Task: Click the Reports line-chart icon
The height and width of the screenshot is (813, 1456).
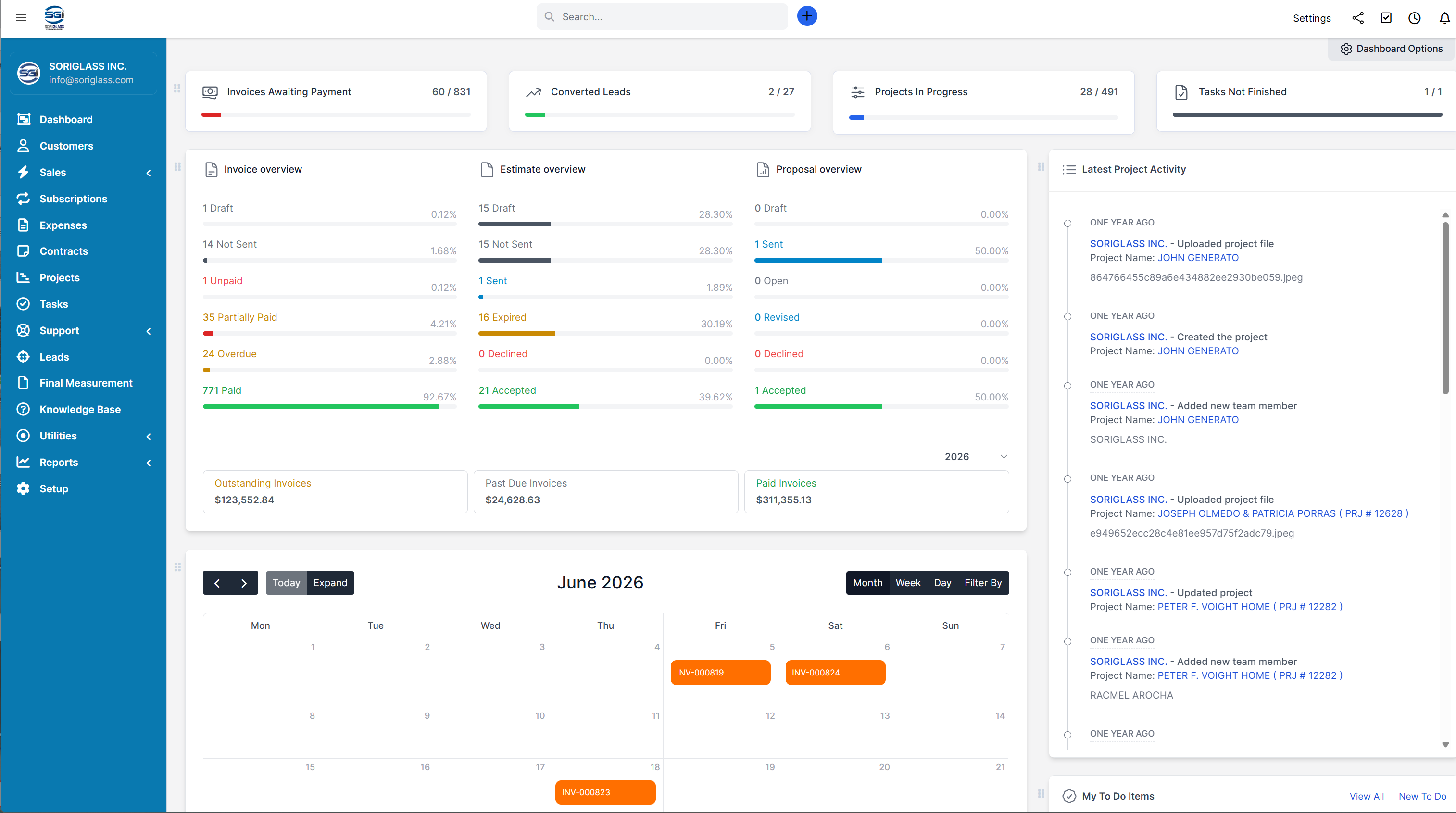Action: (x=23, y=462)
